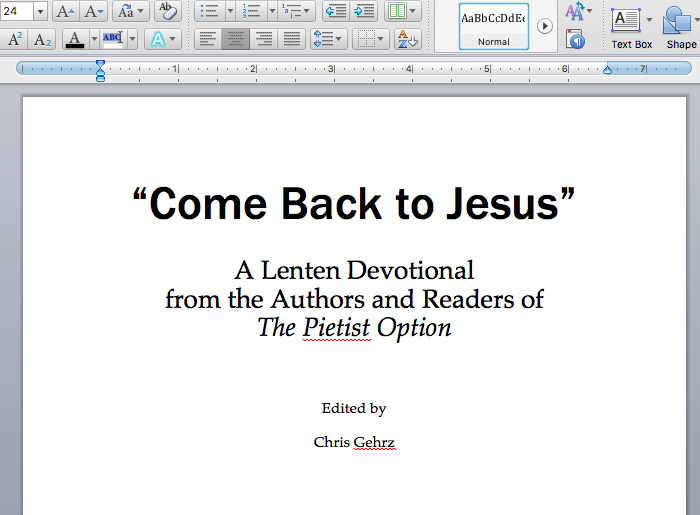The image size is (700, 515).
Task: Apply superscript formatting
Action: click(x=16, y=40)
